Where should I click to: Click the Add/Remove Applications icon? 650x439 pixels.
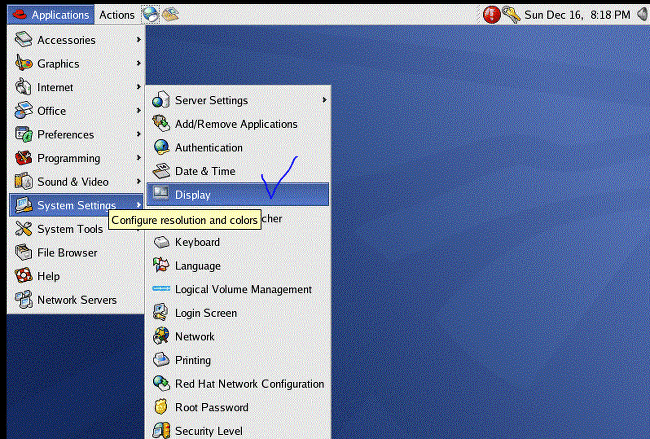click(x=161, y=124)
